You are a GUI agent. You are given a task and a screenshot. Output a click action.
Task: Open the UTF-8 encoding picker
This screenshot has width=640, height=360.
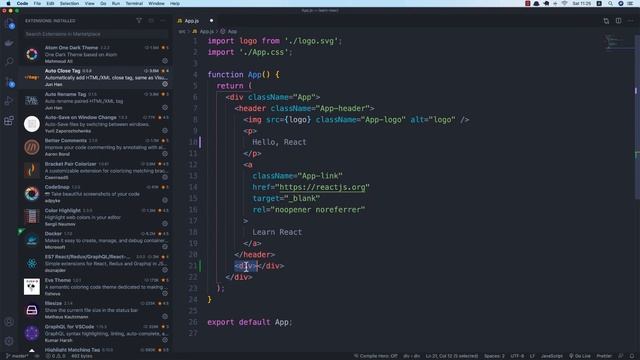pyautogui.click(x=517, y=356)
